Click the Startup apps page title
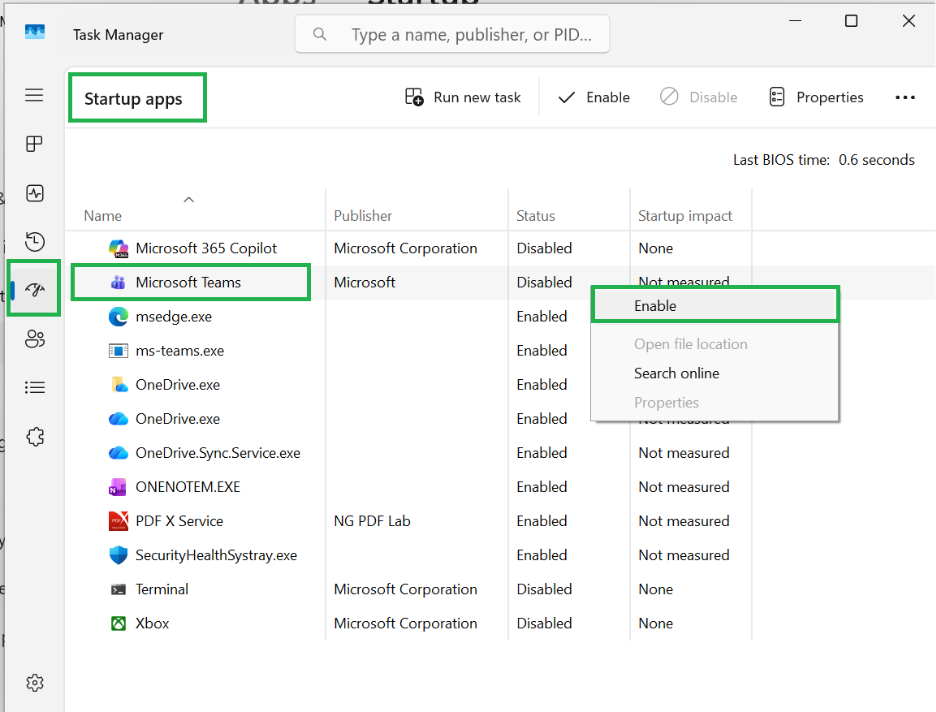Viewport: 936px width, 712px height. [x=133, y=98]
